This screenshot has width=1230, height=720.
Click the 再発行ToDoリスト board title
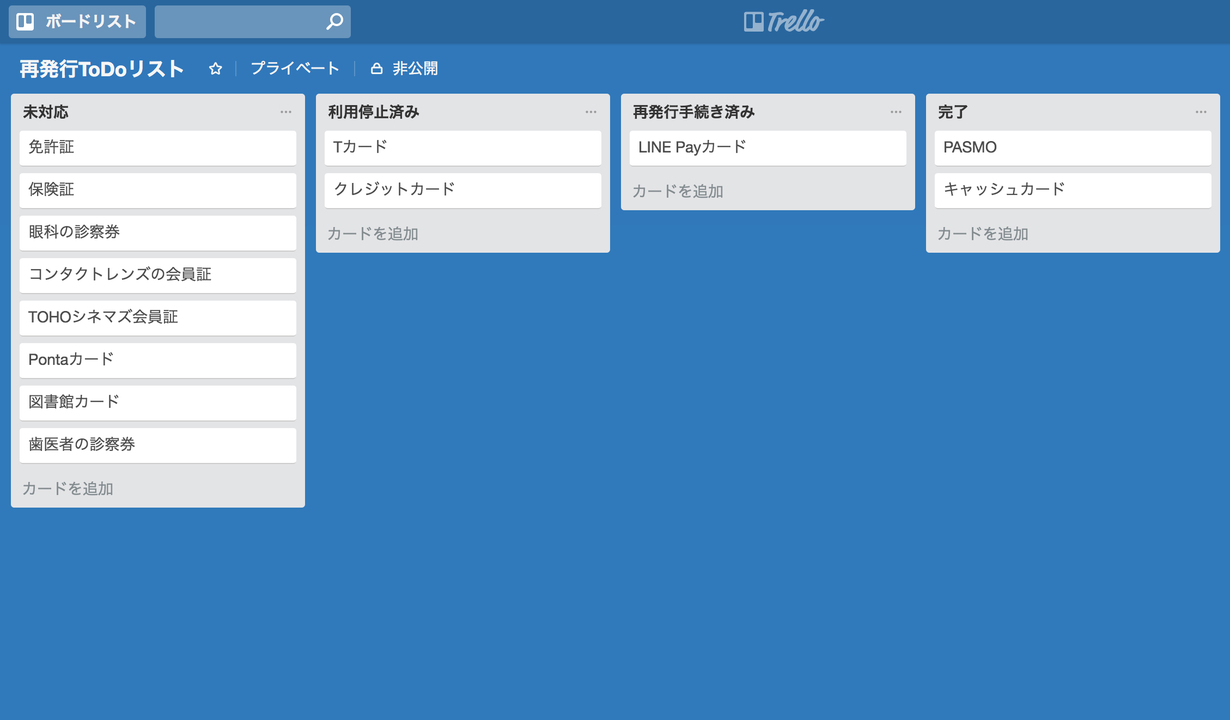[x=102, y=69]
